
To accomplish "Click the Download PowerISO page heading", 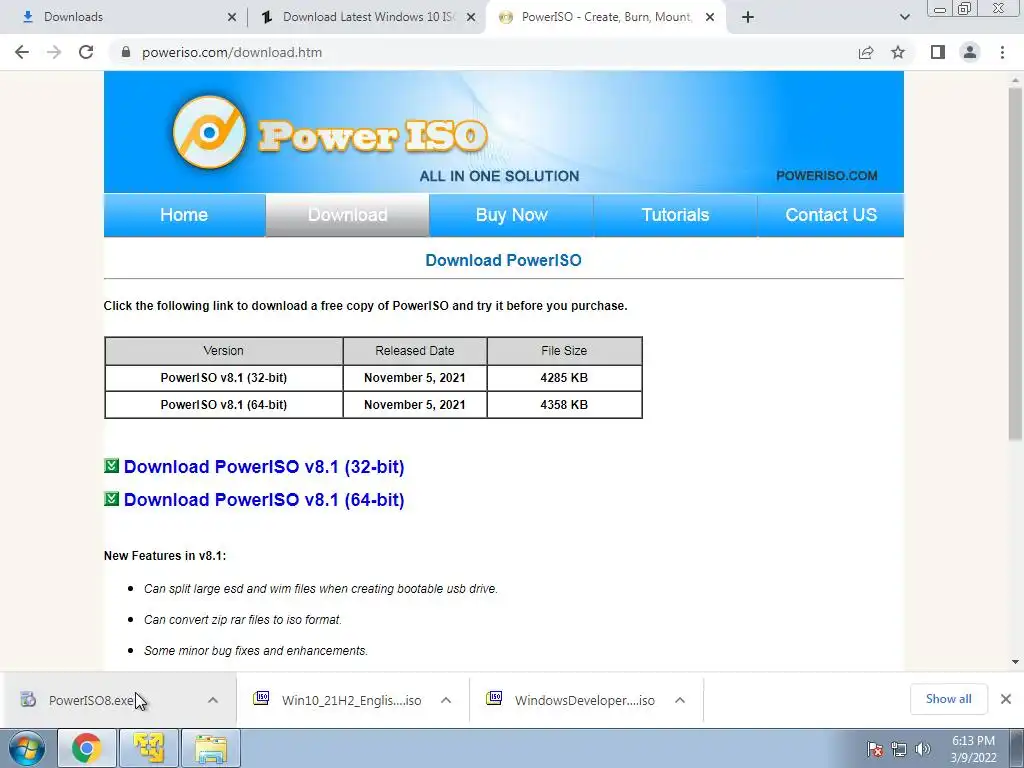I will (503, 260).
